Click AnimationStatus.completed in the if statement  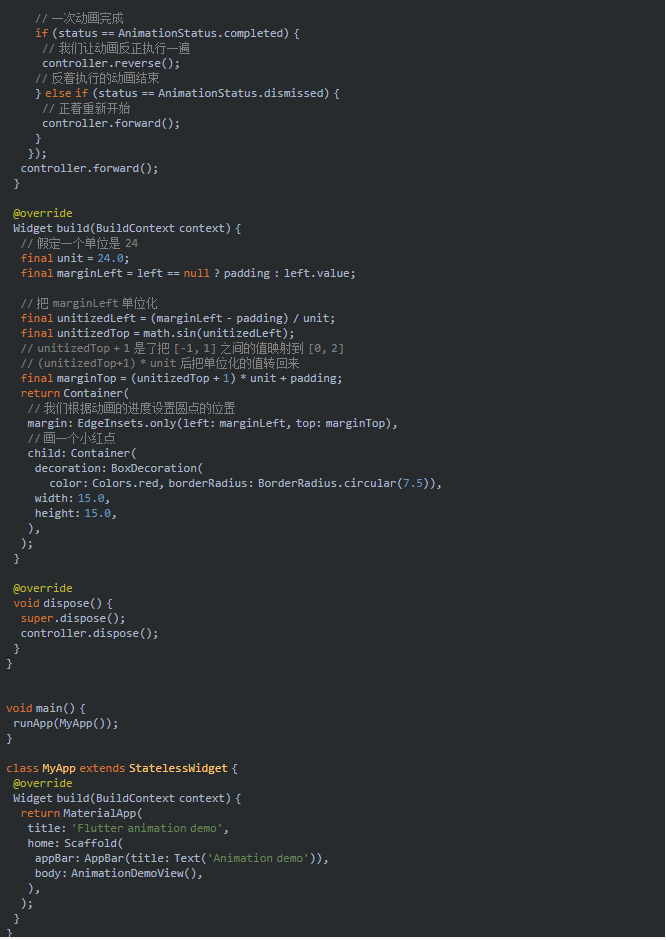point(200,34)
